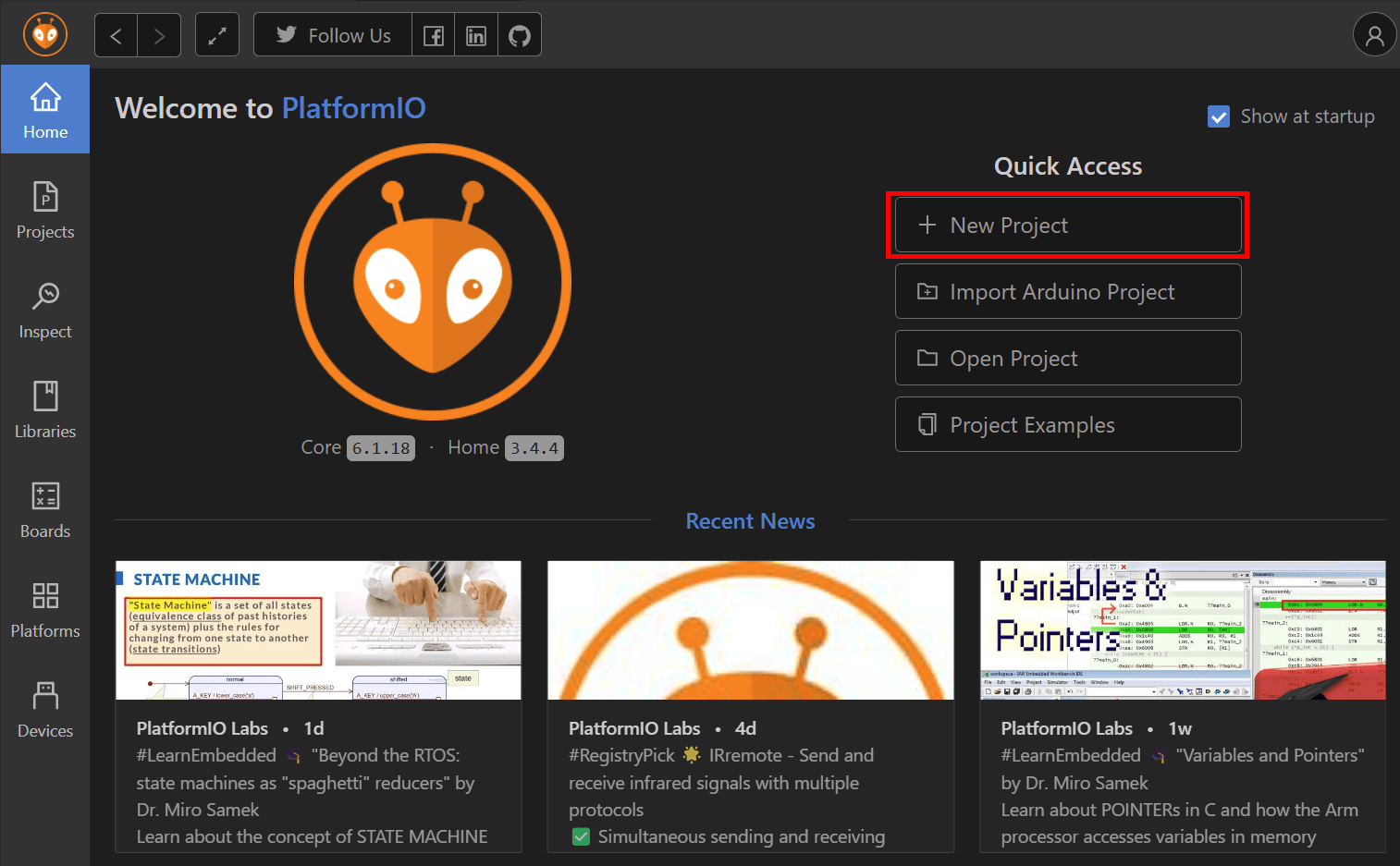Screen dimensions: 1400x866
Task: Click the Open Project button
Action: coord(1068,358)
